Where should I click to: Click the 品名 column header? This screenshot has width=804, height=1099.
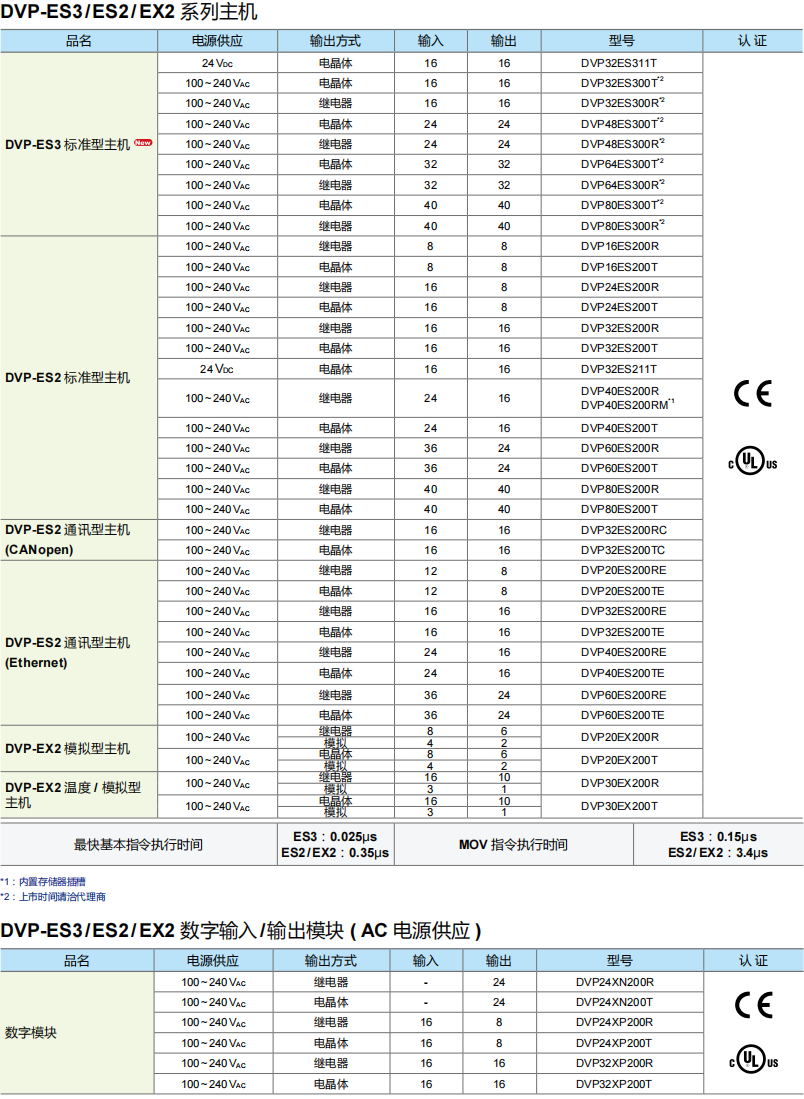79,41
